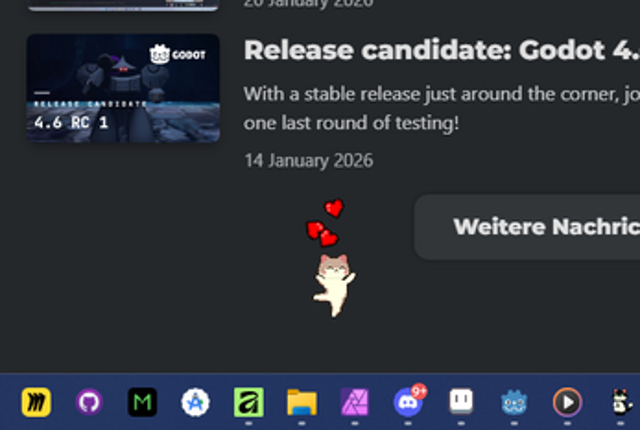The image size is (640, 430).
Task: Open the media player play-button icon
Action: (x=567, y=402)
